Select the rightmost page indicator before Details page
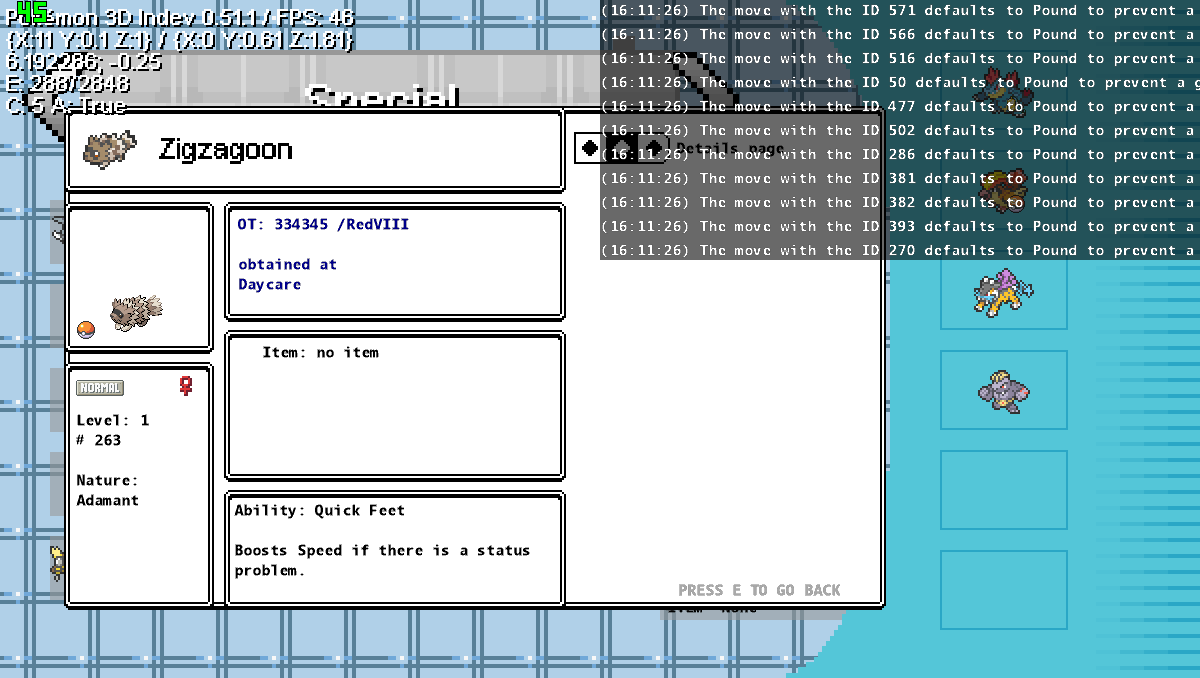Screen dimensions: 1200x678 click(x=653, y=148)
